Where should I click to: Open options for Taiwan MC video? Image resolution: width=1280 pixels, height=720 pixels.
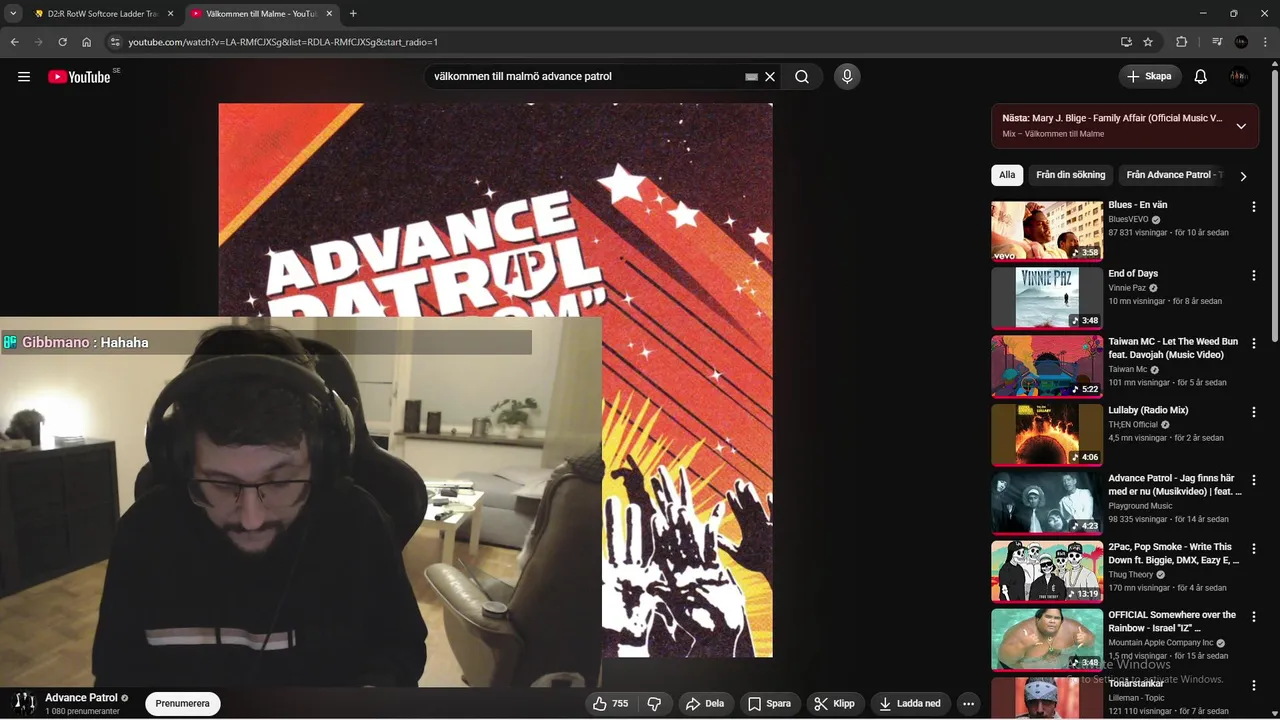tap(1254, 343)
